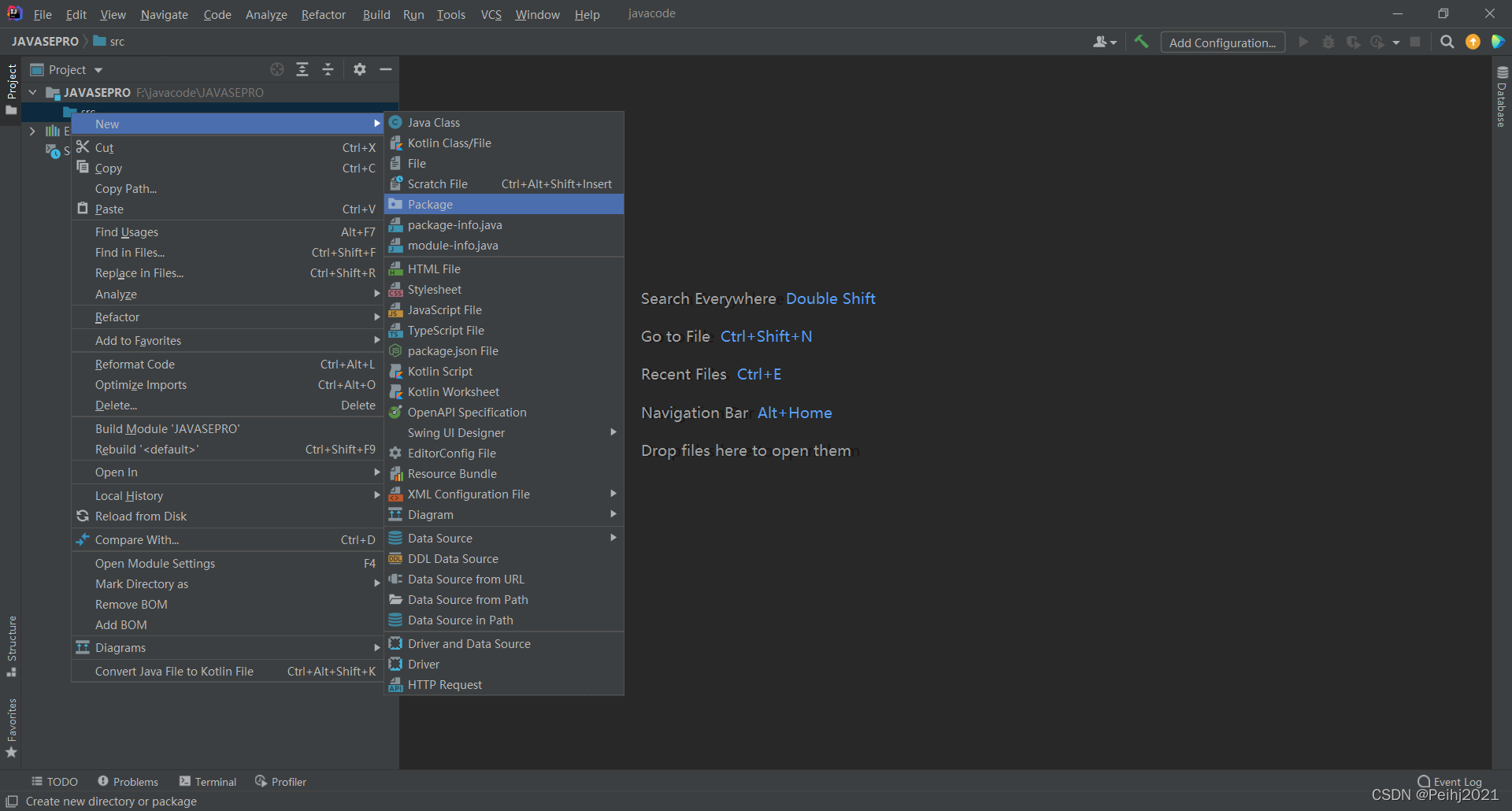
Task: Select Driver and Data Source entry
Action: (504, 644)
